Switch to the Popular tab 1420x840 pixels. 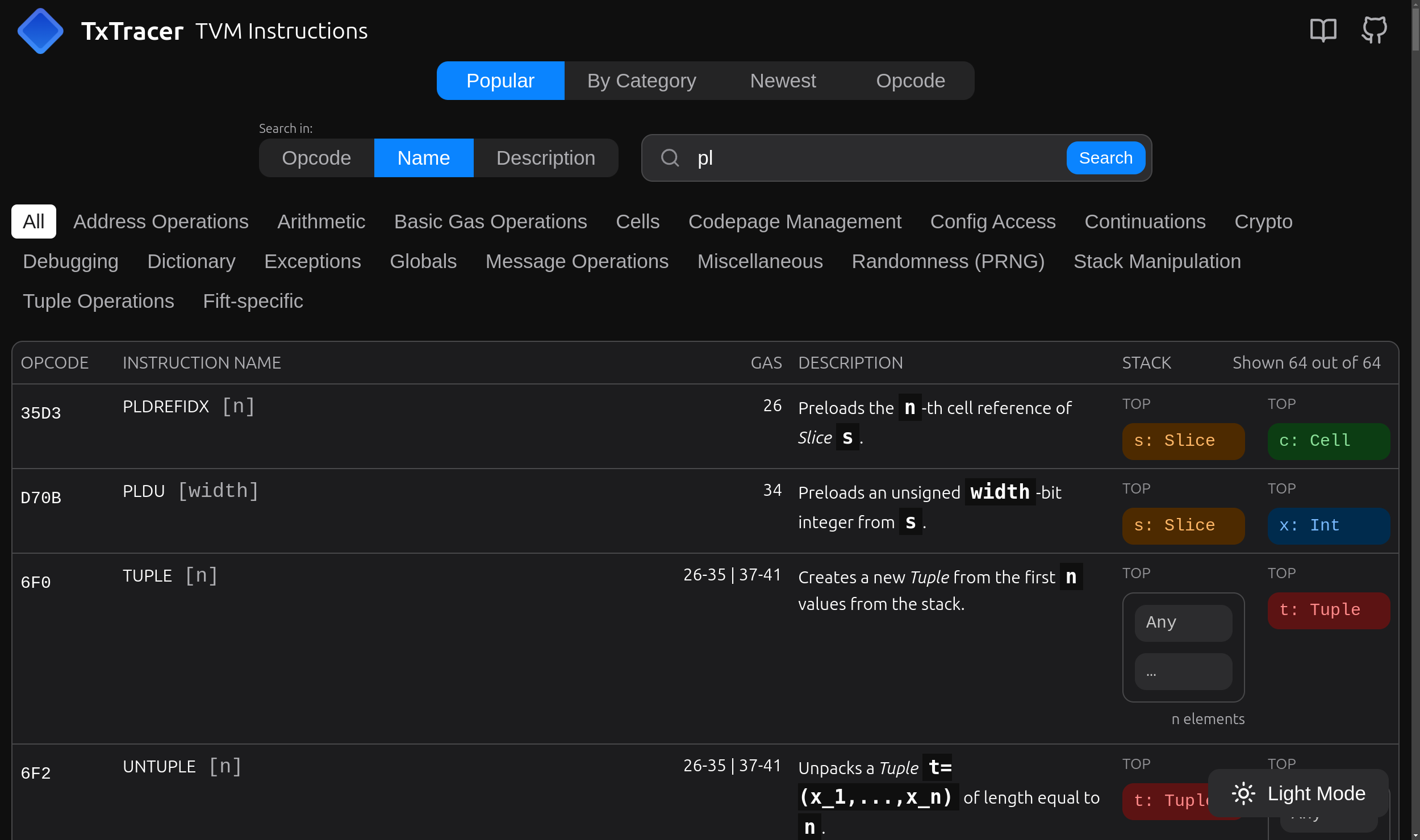tap(500, 81)
